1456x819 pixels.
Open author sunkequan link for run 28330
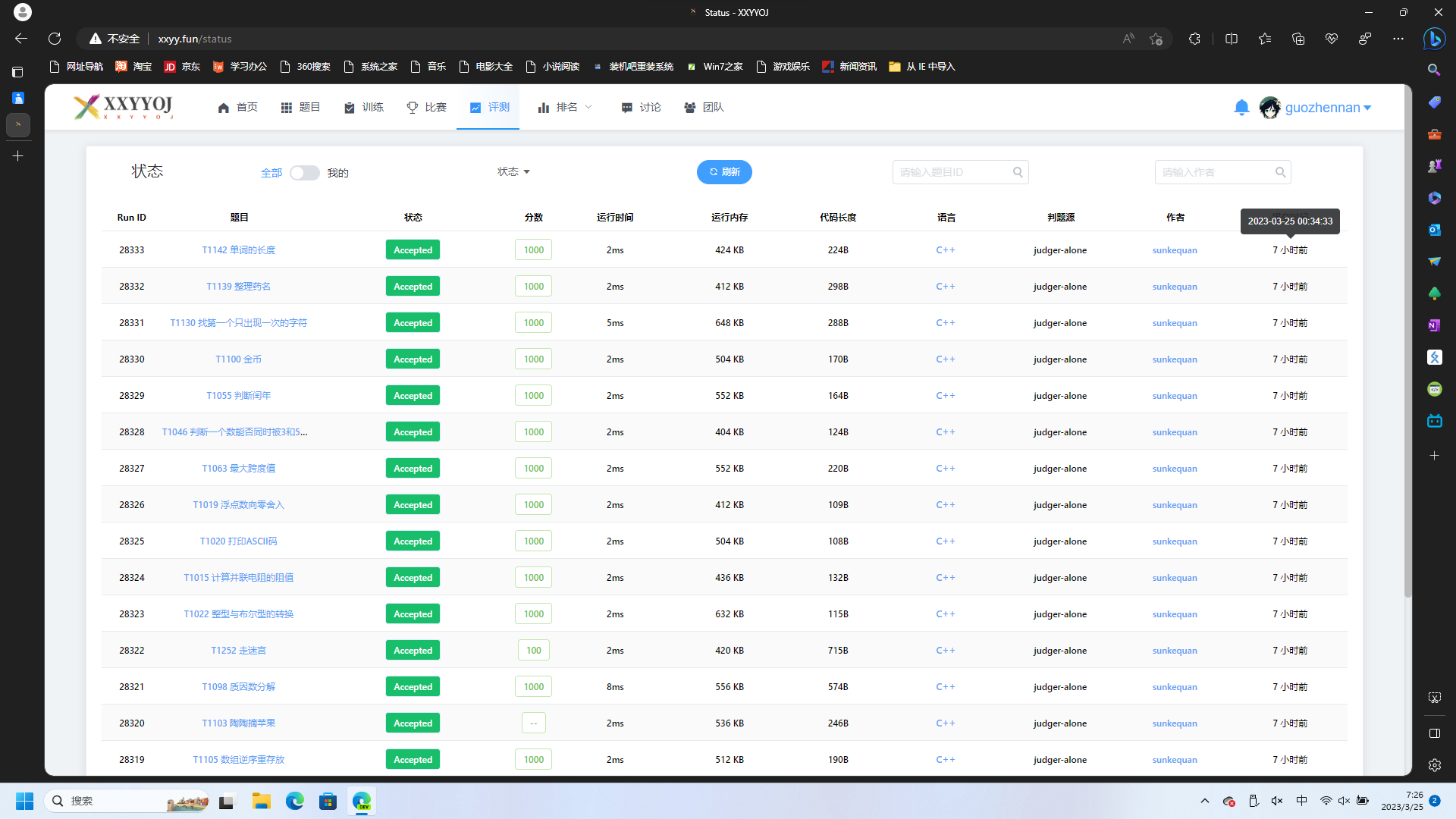coord(1174,359)
